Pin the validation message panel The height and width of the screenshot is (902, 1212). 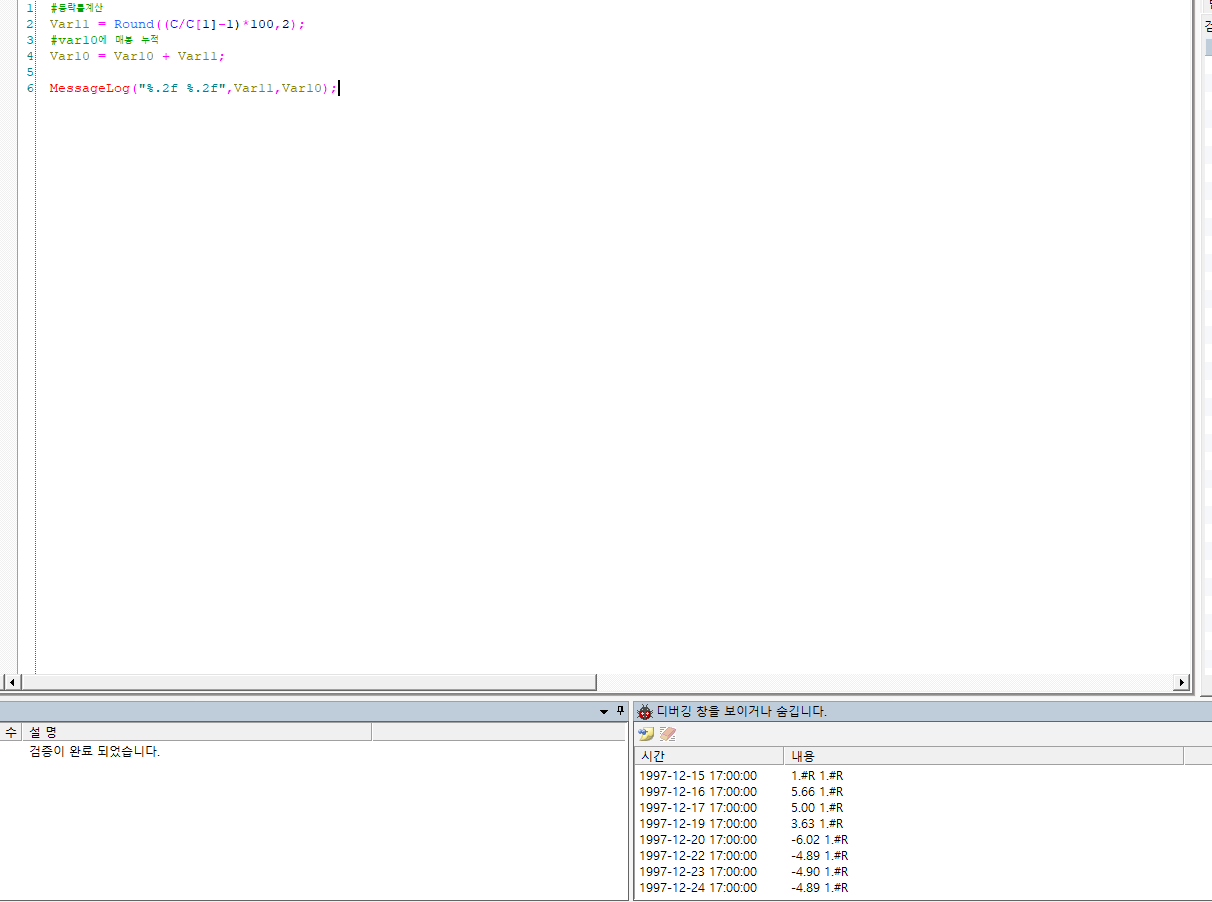[620, 711]
